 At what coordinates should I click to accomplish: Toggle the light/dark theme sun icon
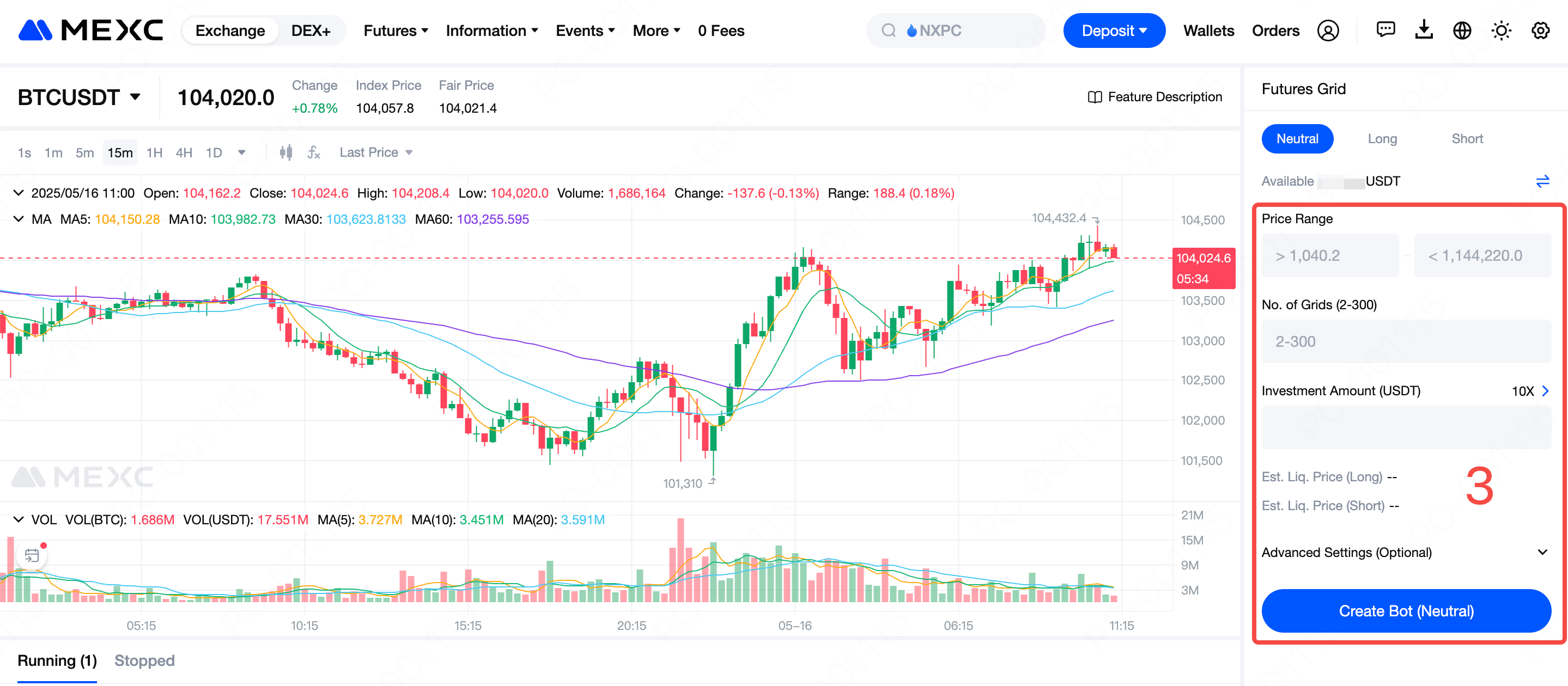(x=1501, y=30)
